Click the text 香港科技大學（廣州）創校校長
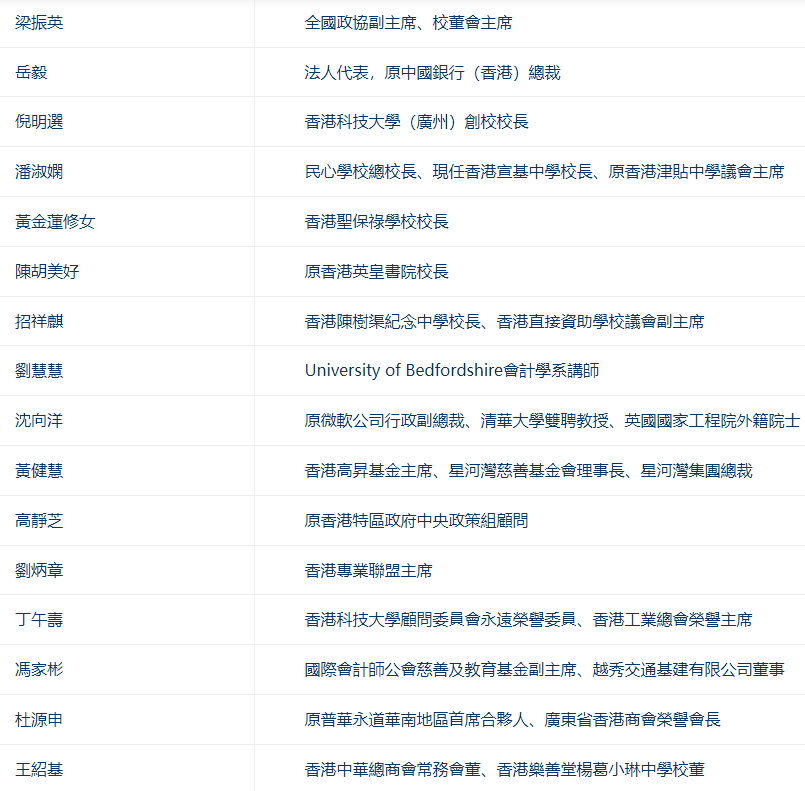 [x=416, y=122]
